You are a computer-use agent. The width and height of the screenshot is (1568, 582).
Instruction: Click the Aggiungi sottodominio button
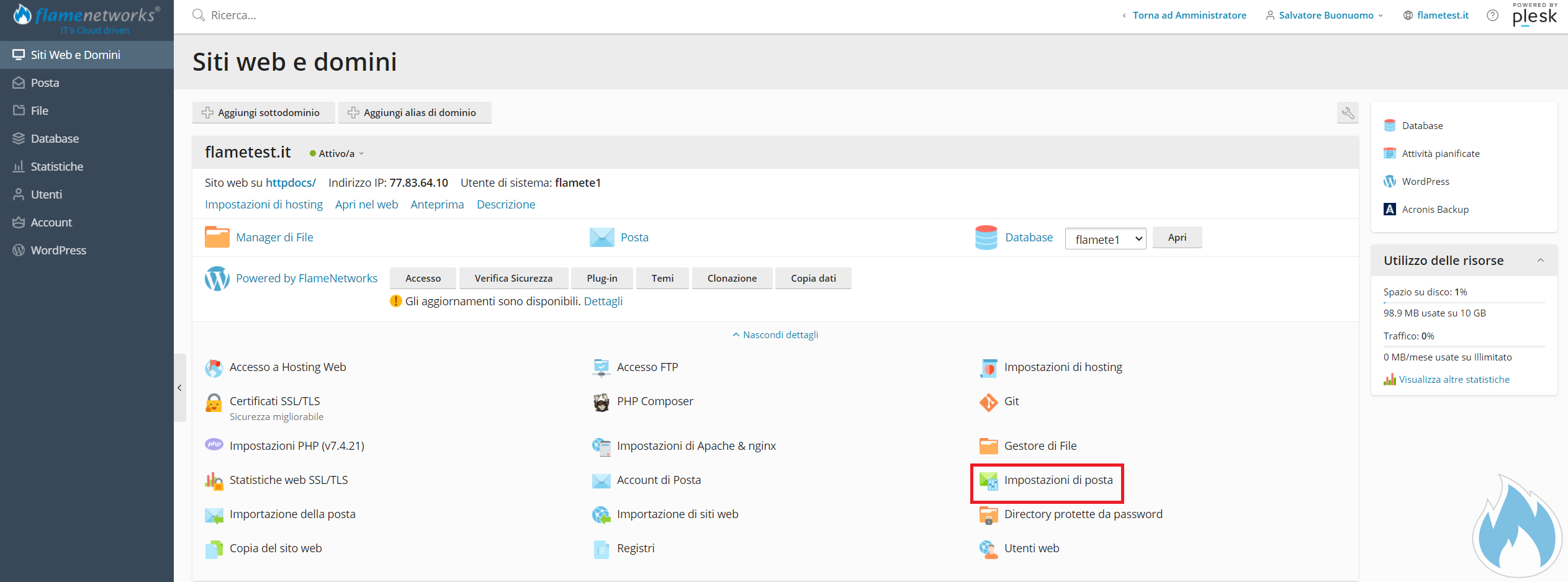(x=263, y=113)
